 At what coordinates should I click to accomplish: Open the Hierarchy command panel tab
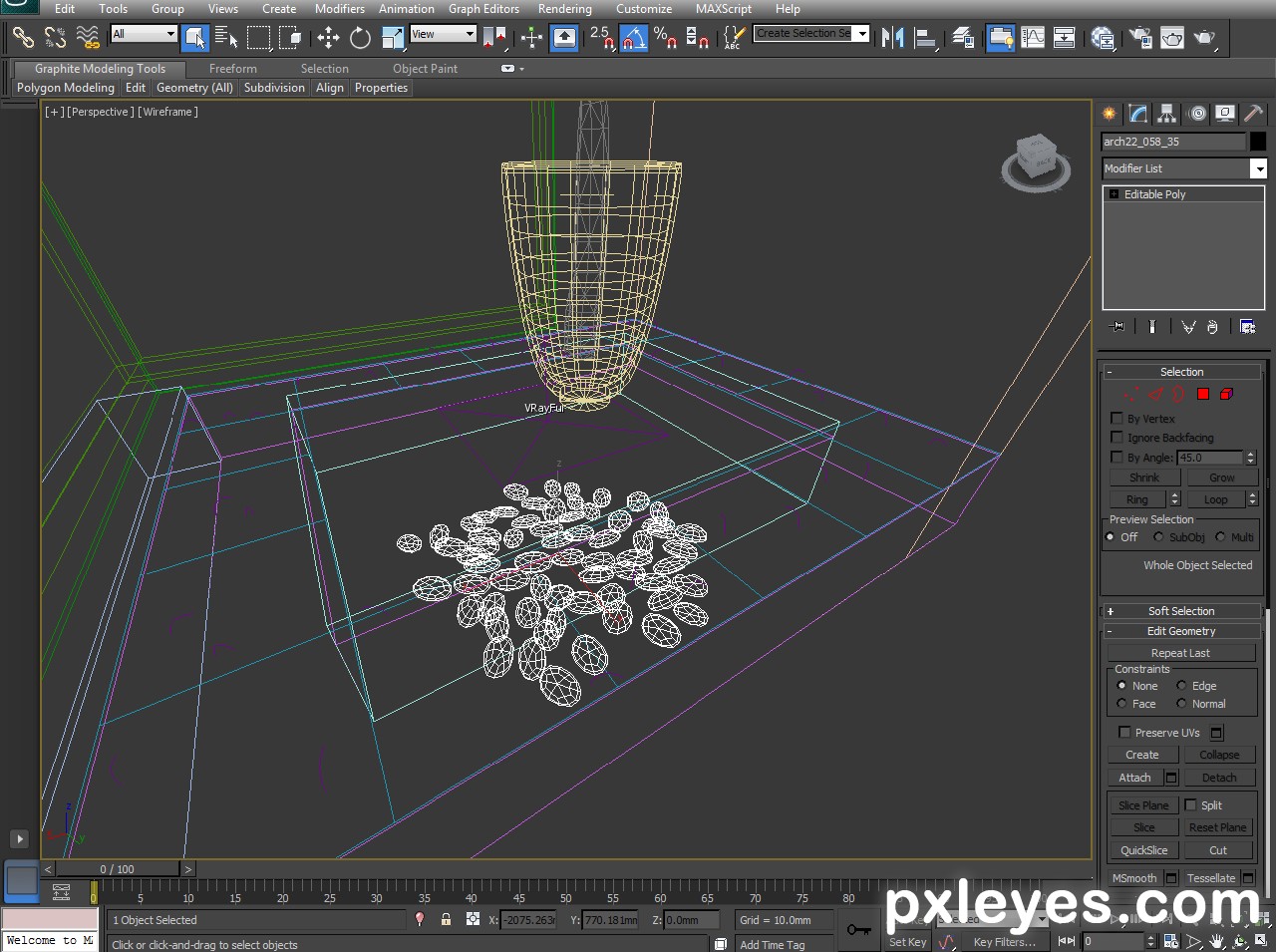coord(1167,114)
